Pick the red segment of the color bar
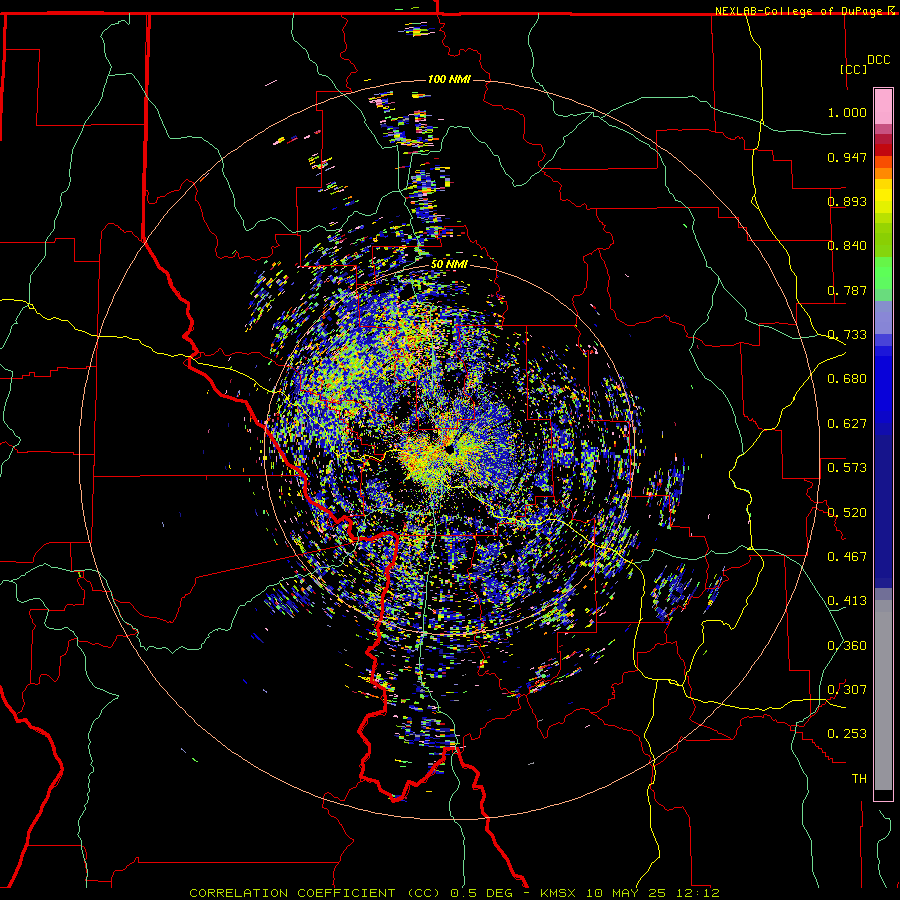Screen dimensions: 900x900 883,150
